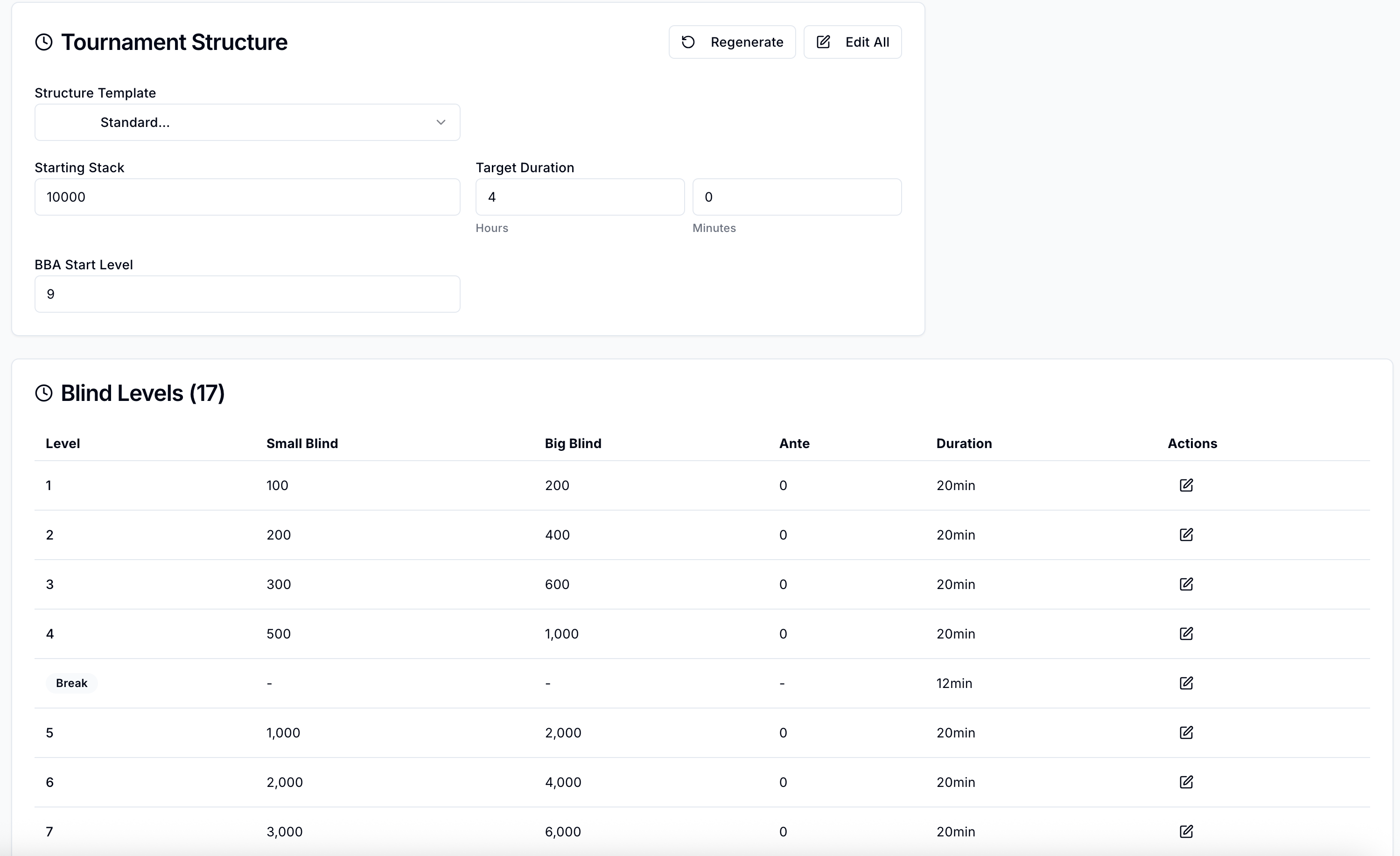Edit the level 4 blind row
The height and width of the screenshot is (856, 1400).
pyautogui.click(x=1186, y=634)
